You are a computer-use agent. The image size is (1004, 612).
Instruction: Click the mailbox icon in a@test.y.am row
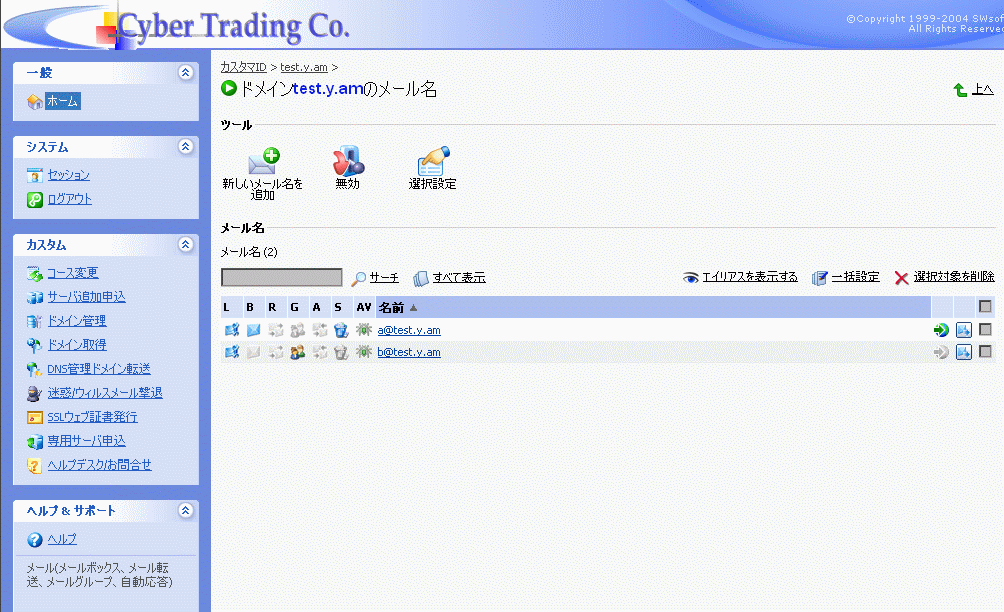(x=252, y=330)
